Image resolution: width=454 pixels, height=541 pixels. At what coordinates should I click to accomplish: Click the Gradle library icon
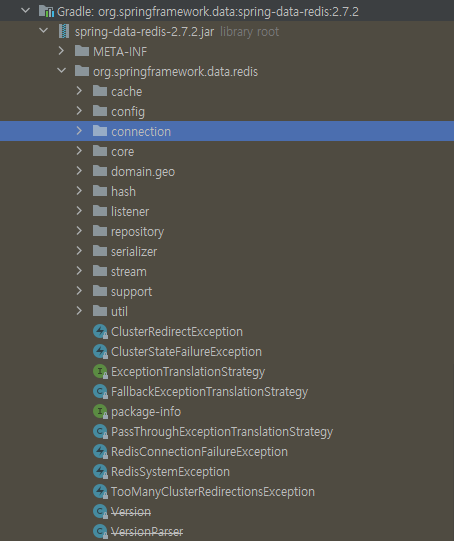(x=46, y=11)
